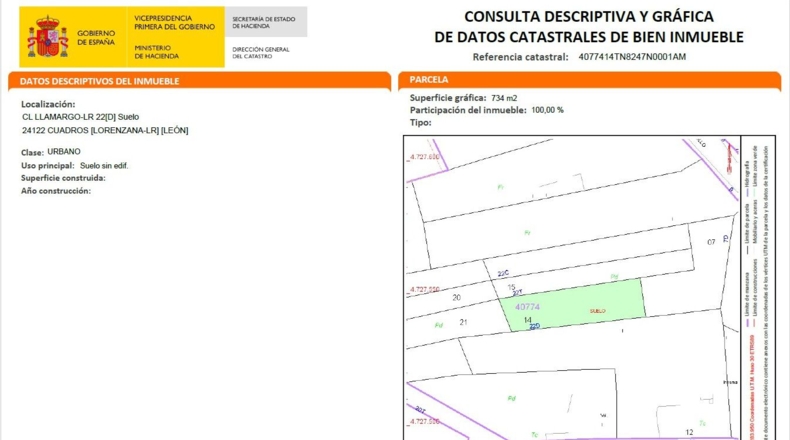Click parcel number '15' on the map
The width and height of the screenshot is (790, 440).
[x=511, y=287]
